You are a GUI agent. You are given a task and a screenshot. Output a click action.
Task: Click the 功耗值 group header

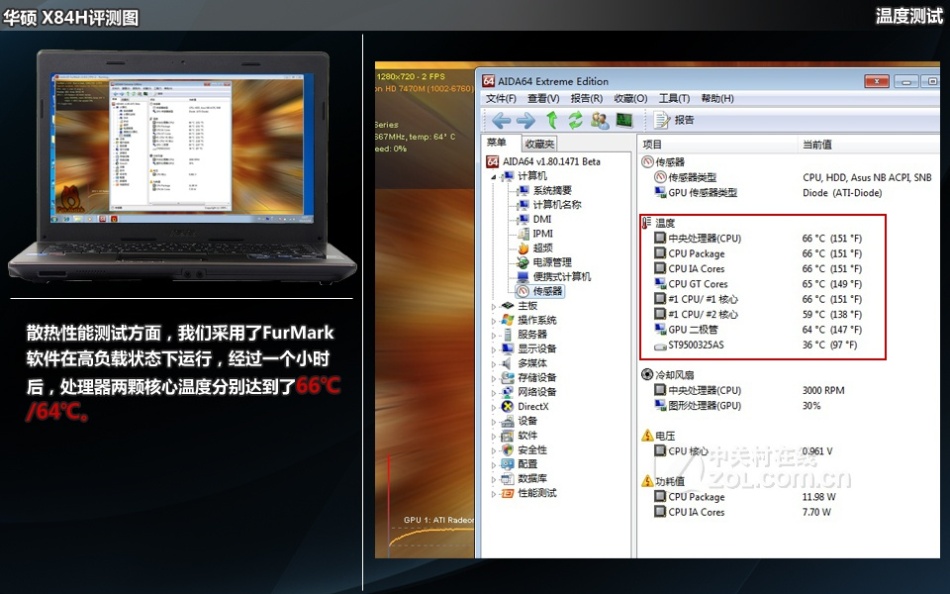click(663, 481)
